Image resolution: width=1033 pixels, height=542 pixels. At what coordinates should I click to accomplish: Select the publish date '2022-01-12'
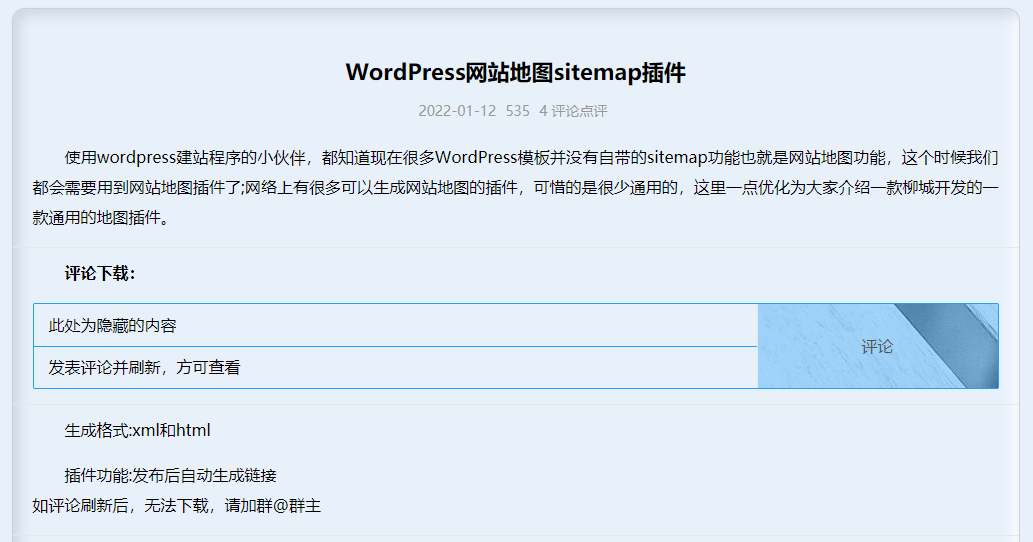click(x=457, y=111)
